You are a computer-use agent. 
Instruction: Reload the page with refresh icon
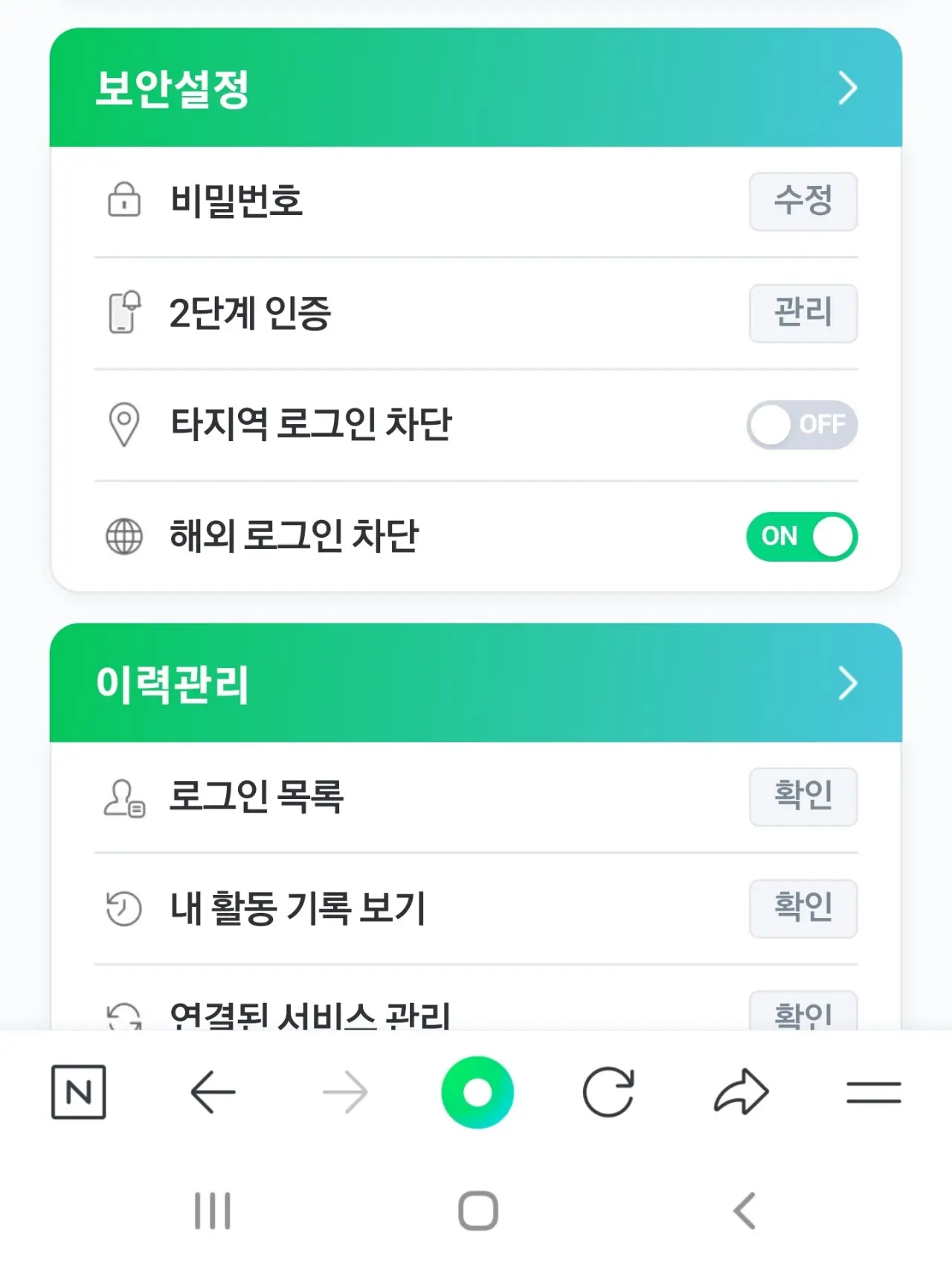click(608, 1092)
